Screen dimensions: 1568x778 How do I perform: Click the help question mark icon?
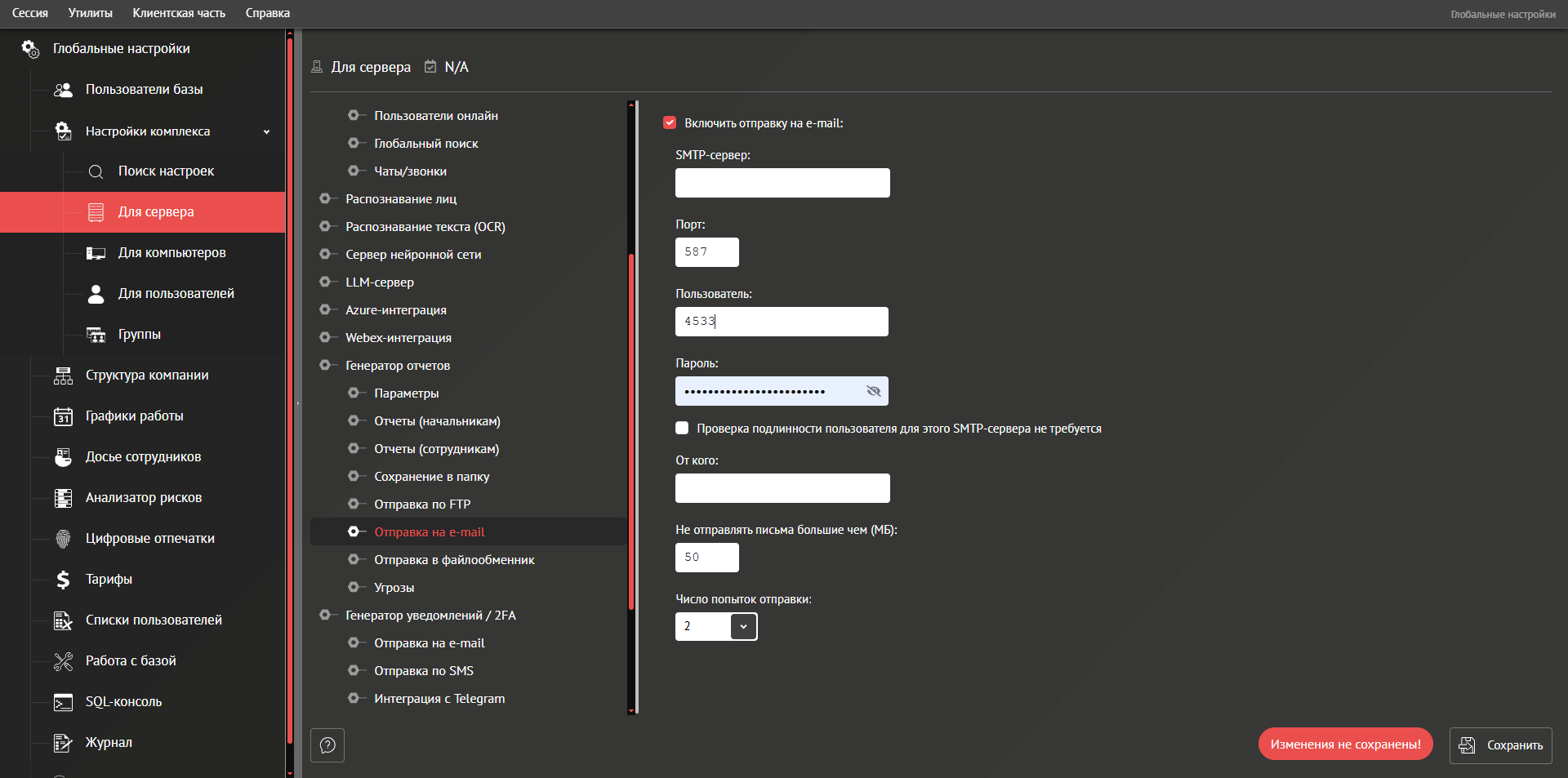327,745
